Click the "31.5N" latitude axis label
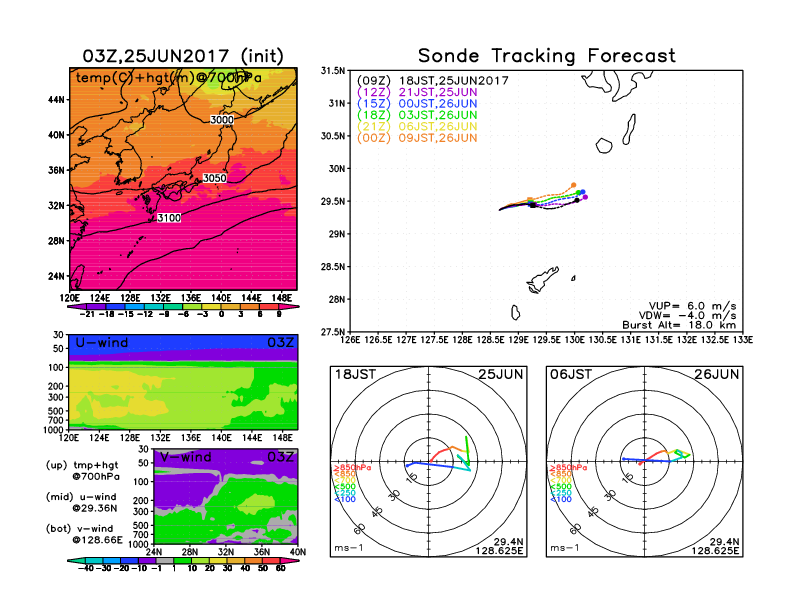Image resolution: width=792 pixels, height=612 pixels. tap(333, 71)
